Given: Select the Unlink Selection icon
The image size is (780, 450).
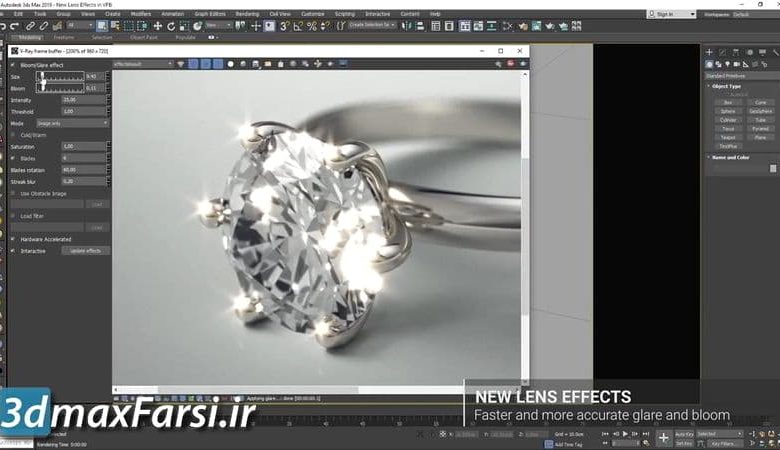Looking at the screenshot, I should coord(44,26).
